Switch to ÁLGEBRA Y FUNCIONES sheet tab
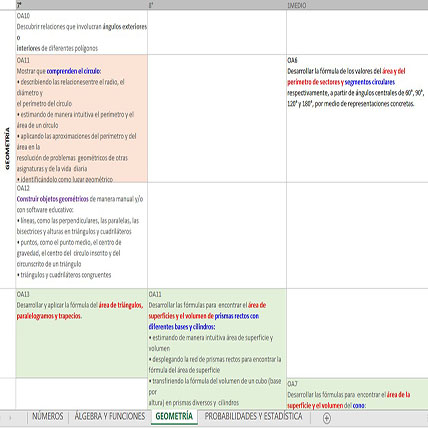This screenshot has width=428, height=428. 110,416
